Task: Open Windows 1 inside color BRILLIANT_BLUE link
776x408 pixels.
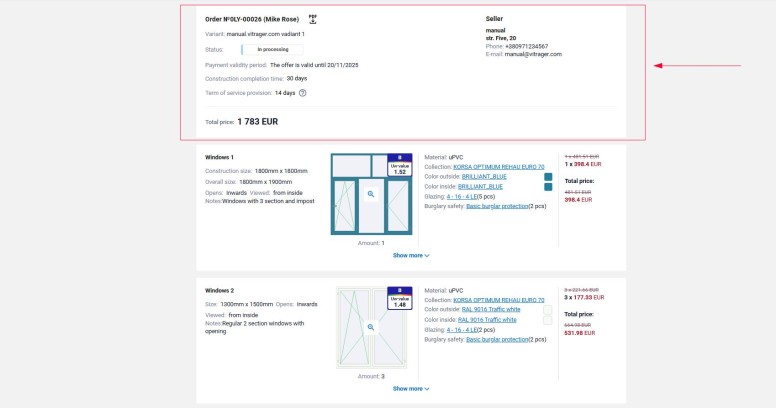Action: click(x=480, y=186)
